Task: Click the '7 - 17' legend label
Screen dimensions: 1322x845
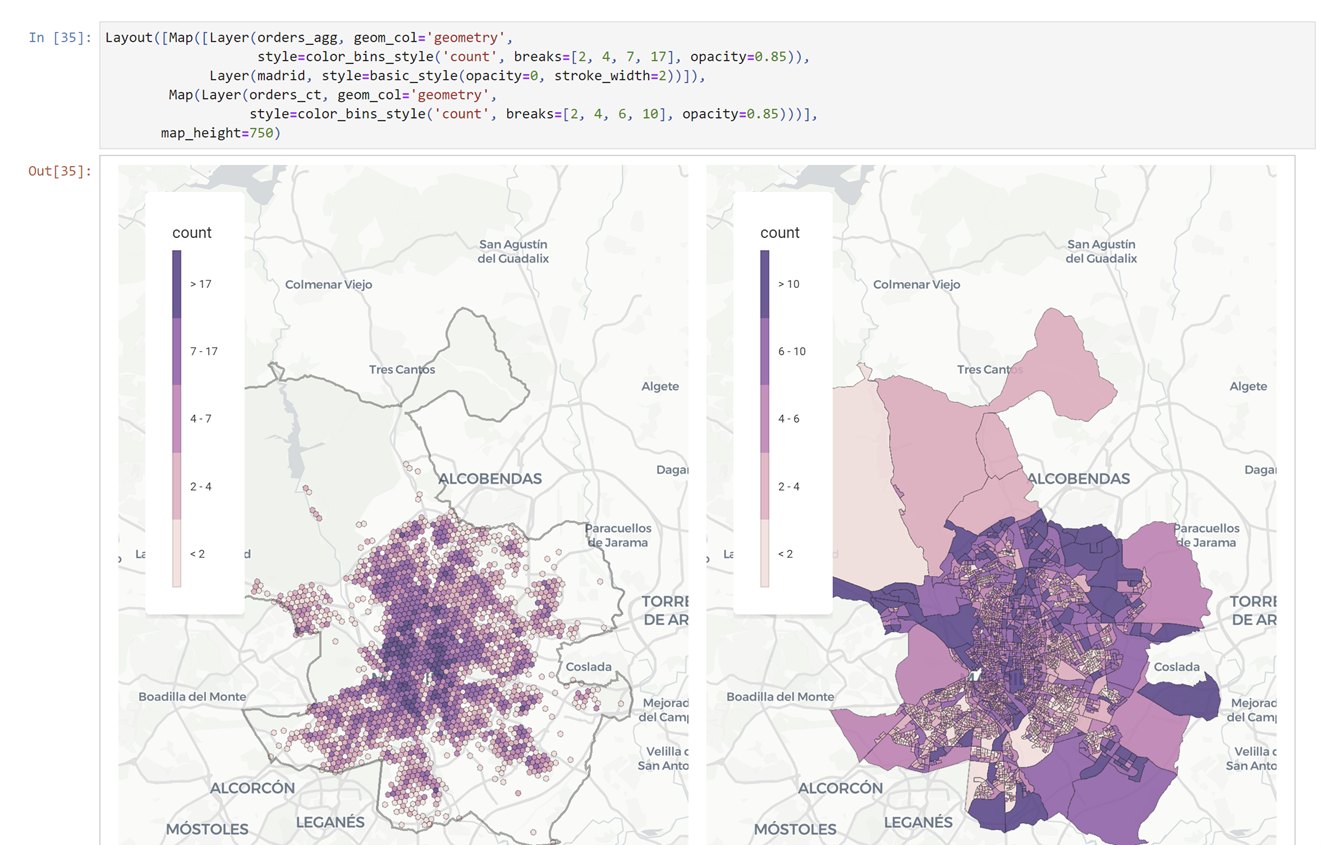Action: 204,351
